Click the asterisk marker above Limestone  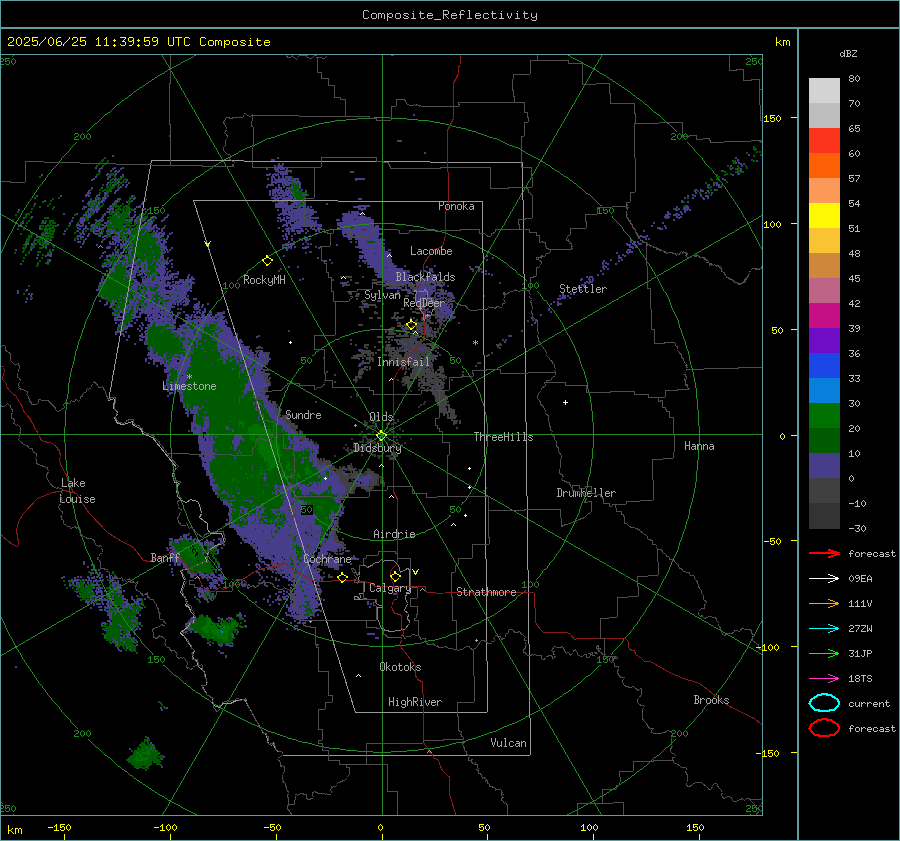tap(189, 377)
